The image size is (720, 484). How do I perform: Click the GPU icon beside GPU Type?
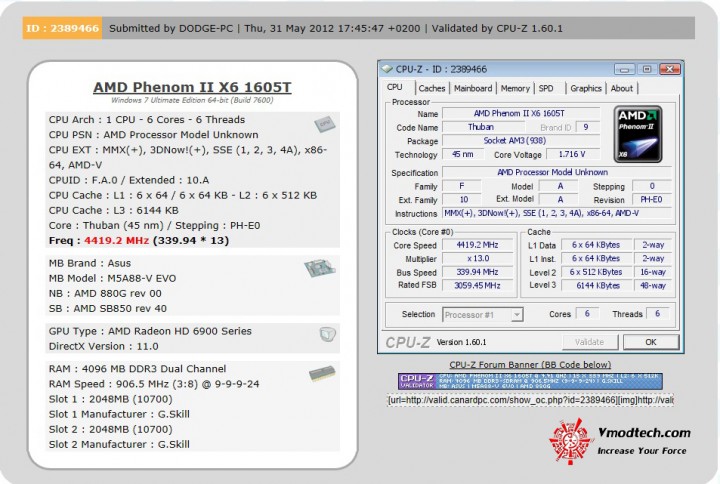point(327,334)
